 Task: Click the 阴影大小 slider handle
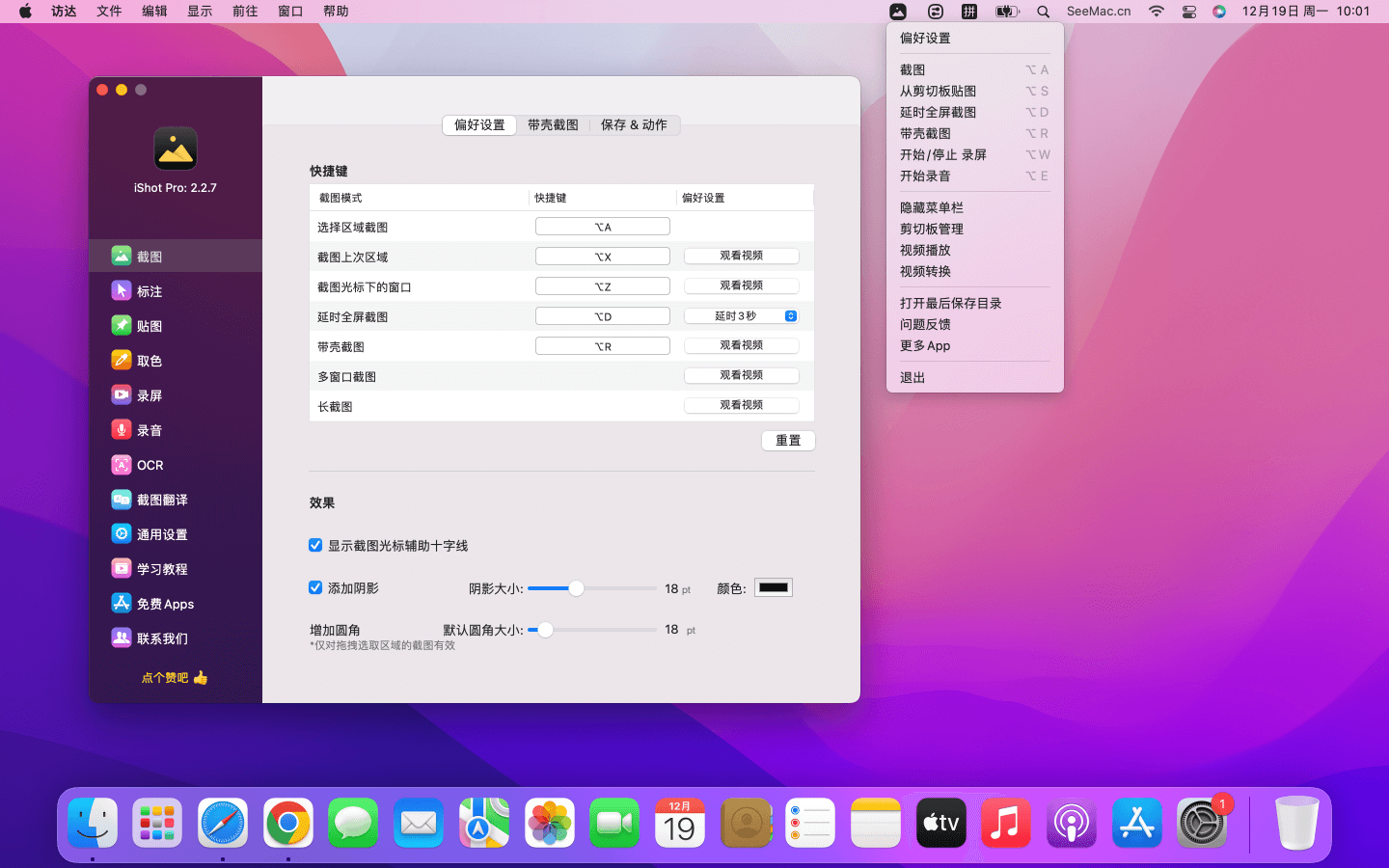[x=576, y=588]
